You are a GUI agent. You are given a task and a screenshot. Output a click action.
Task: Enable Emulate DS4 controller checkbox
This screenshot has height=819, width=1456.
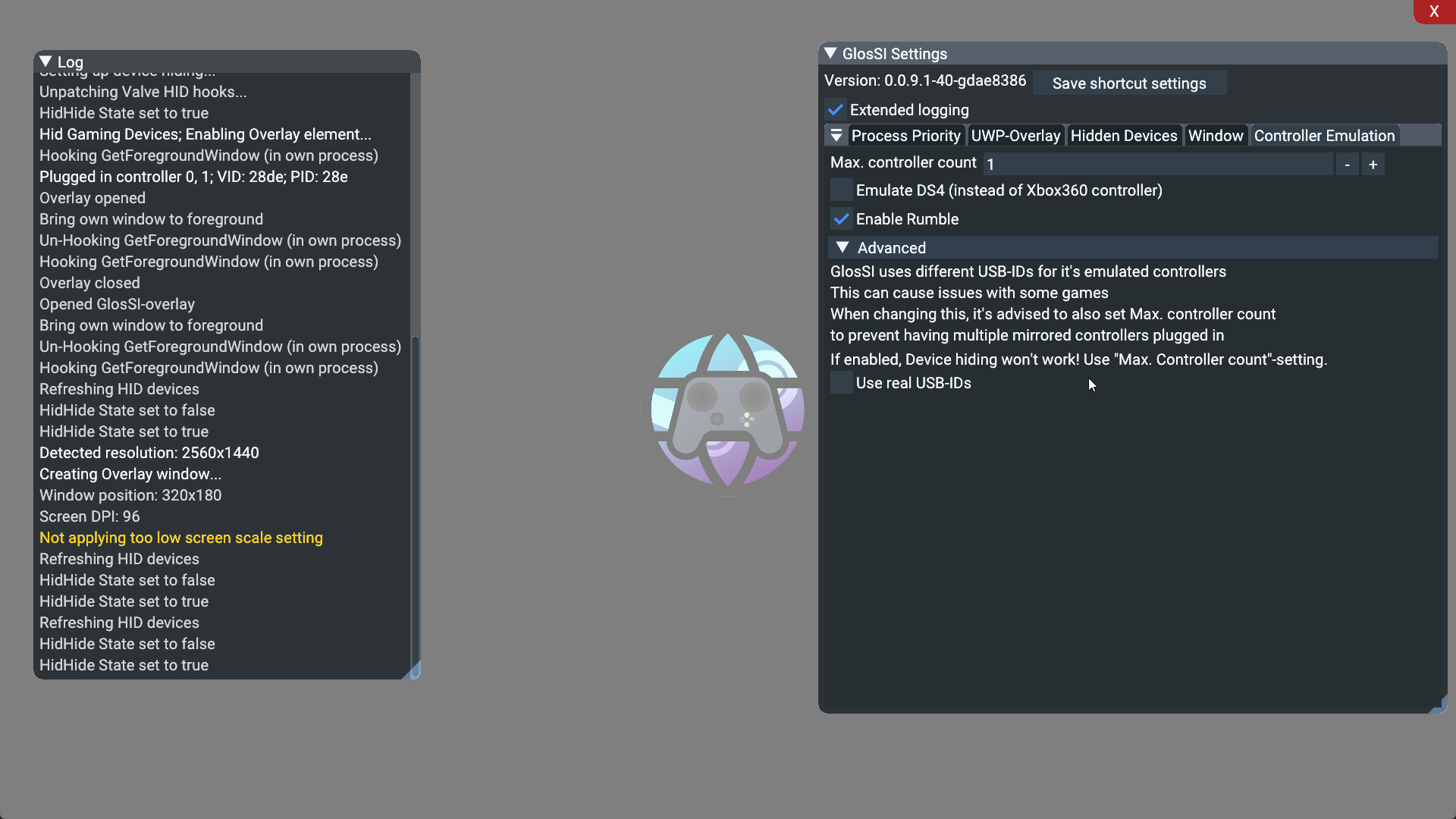(840, 190)
